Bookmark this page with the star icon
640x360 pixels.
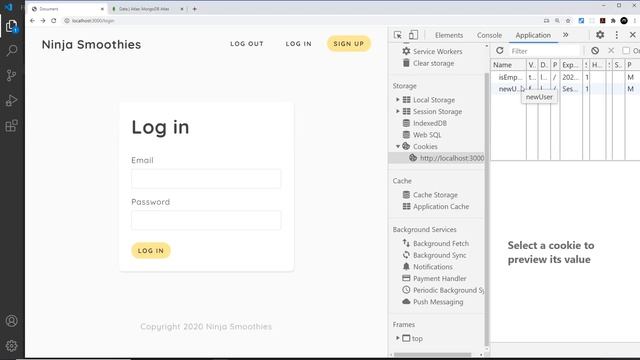[568, 20]
